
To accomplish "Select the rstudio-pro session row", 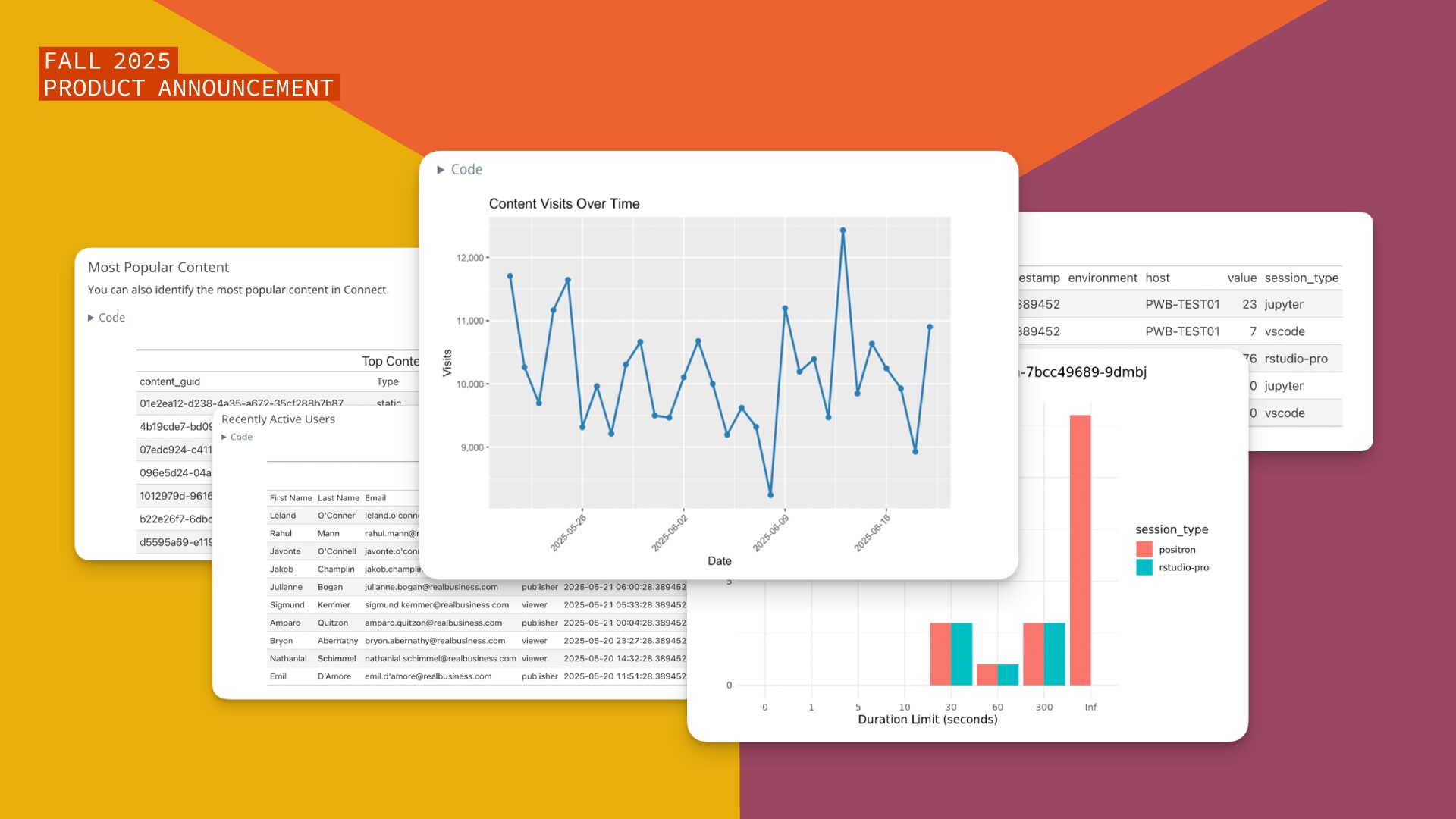I will (1295, 359).
